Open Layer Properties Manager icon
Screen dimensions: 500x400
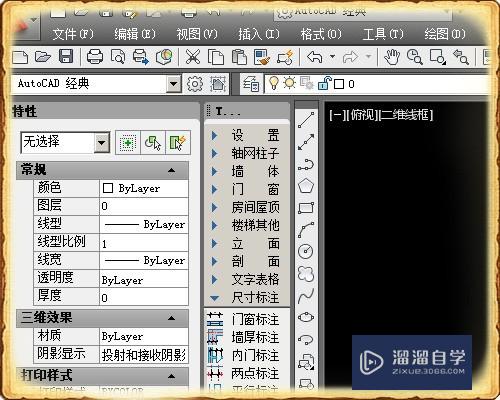(251, 84)
